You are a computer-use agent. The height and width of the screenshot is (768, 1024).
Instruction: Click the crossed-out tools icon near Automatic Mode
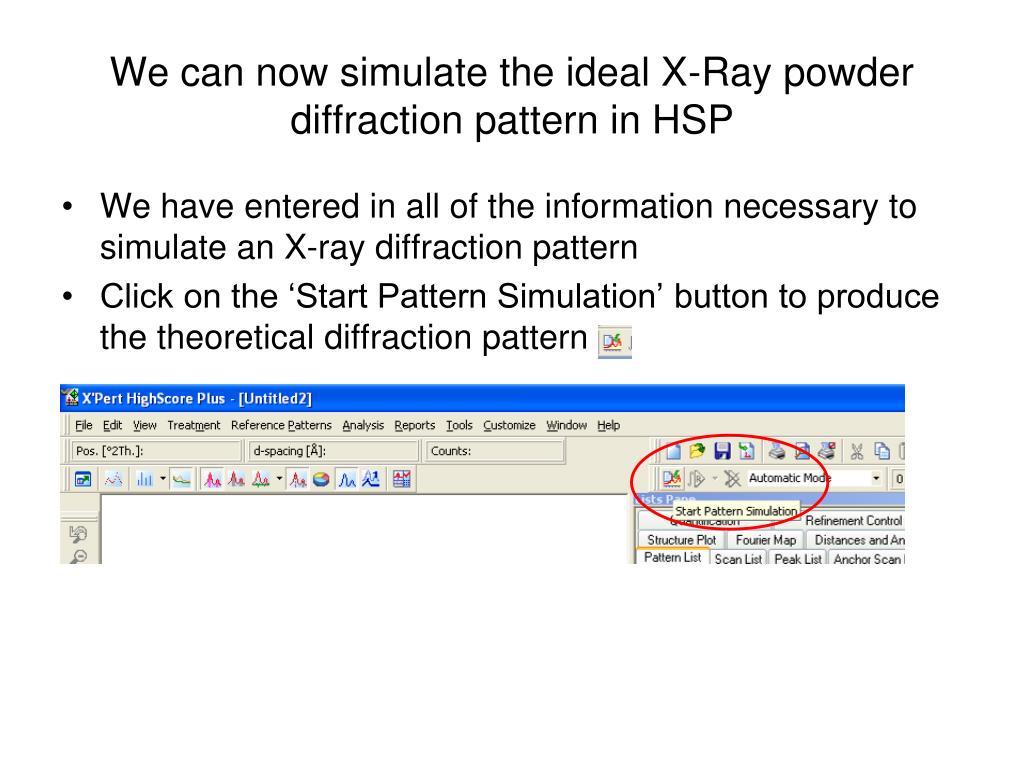(732, 479)
